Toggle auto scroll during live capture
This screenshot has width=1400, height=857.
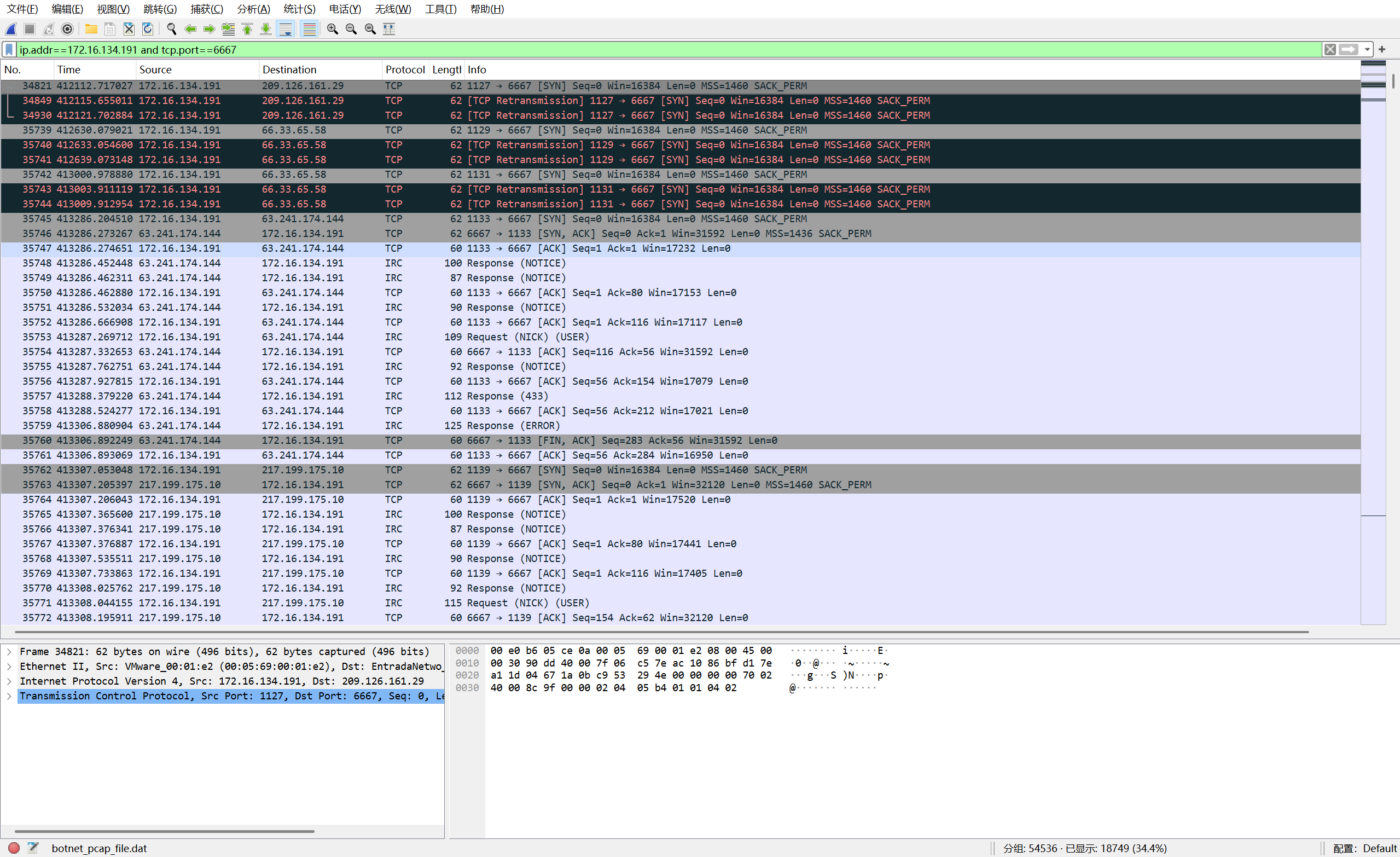[x=286, y=29]
